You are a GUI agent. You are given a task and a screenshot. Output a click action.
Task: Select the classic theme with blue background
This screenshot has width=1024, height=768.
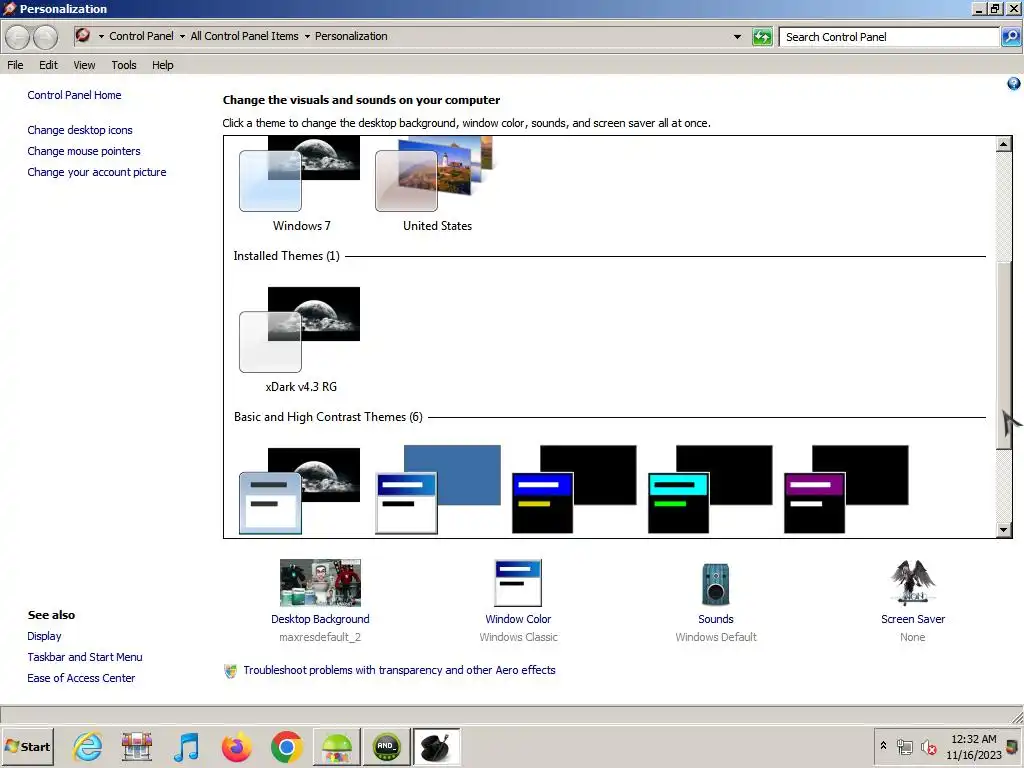438,490
